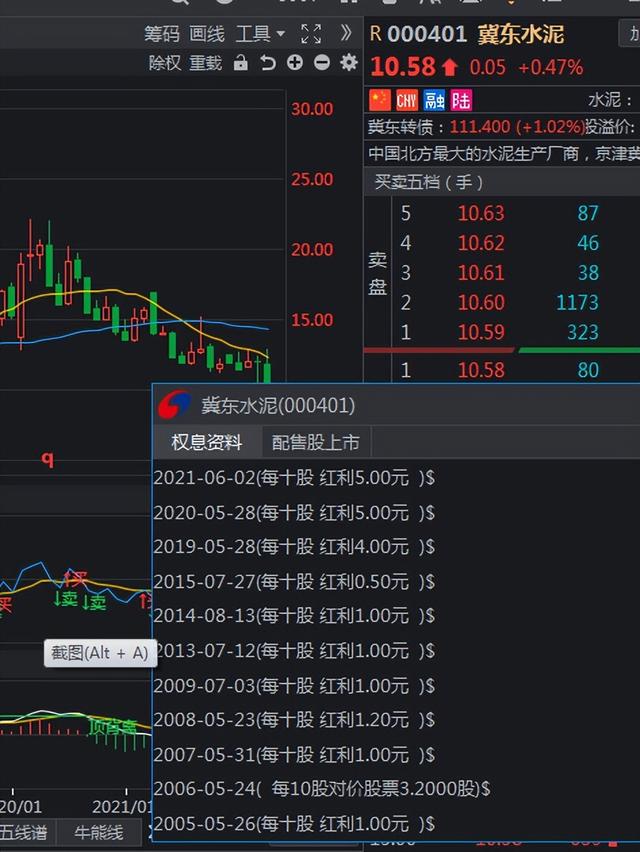Toggle the chart lock icon

[x=241, y=63]
